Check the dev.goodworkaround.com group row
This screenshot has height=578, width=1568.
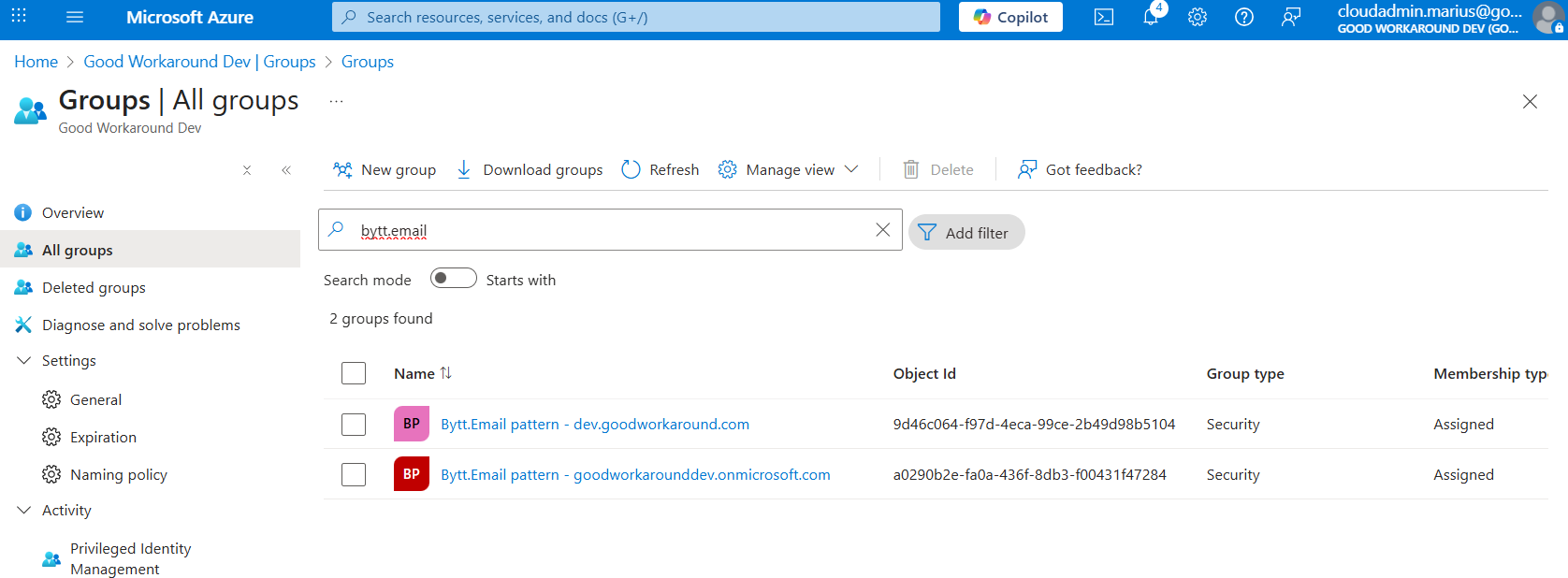[354, 425]
